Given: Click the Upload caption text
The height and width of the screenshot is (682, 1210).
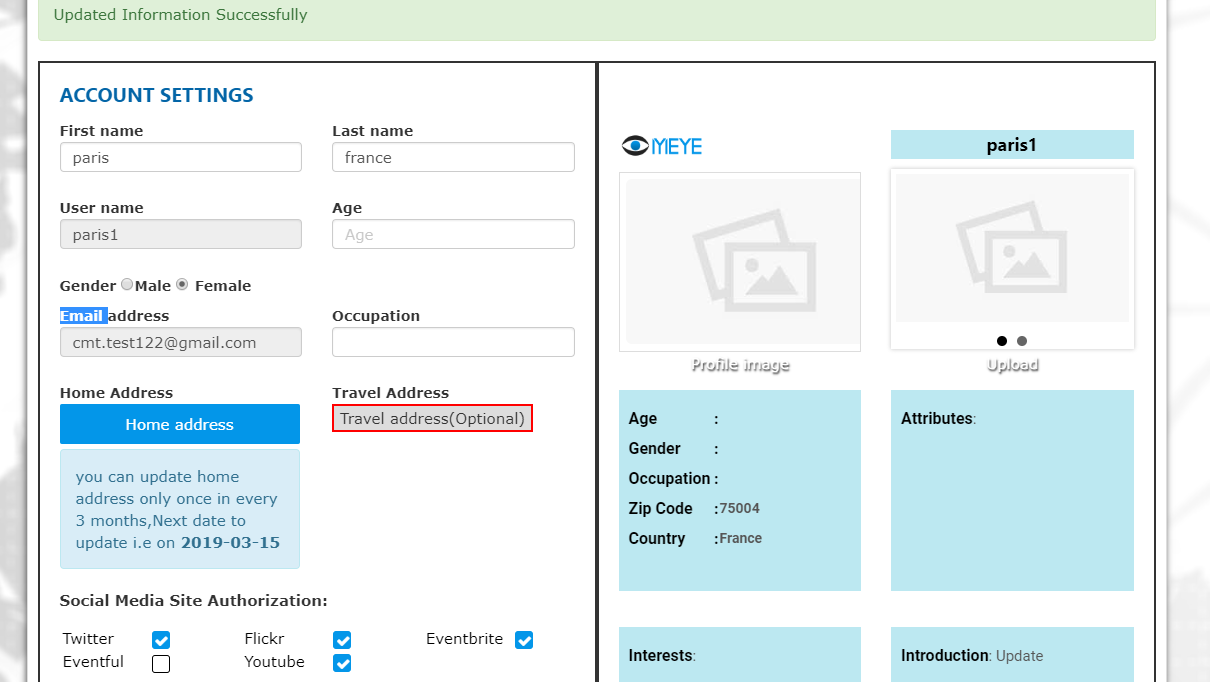Looking at the screenshot, I should click(x=1012, y=365).
